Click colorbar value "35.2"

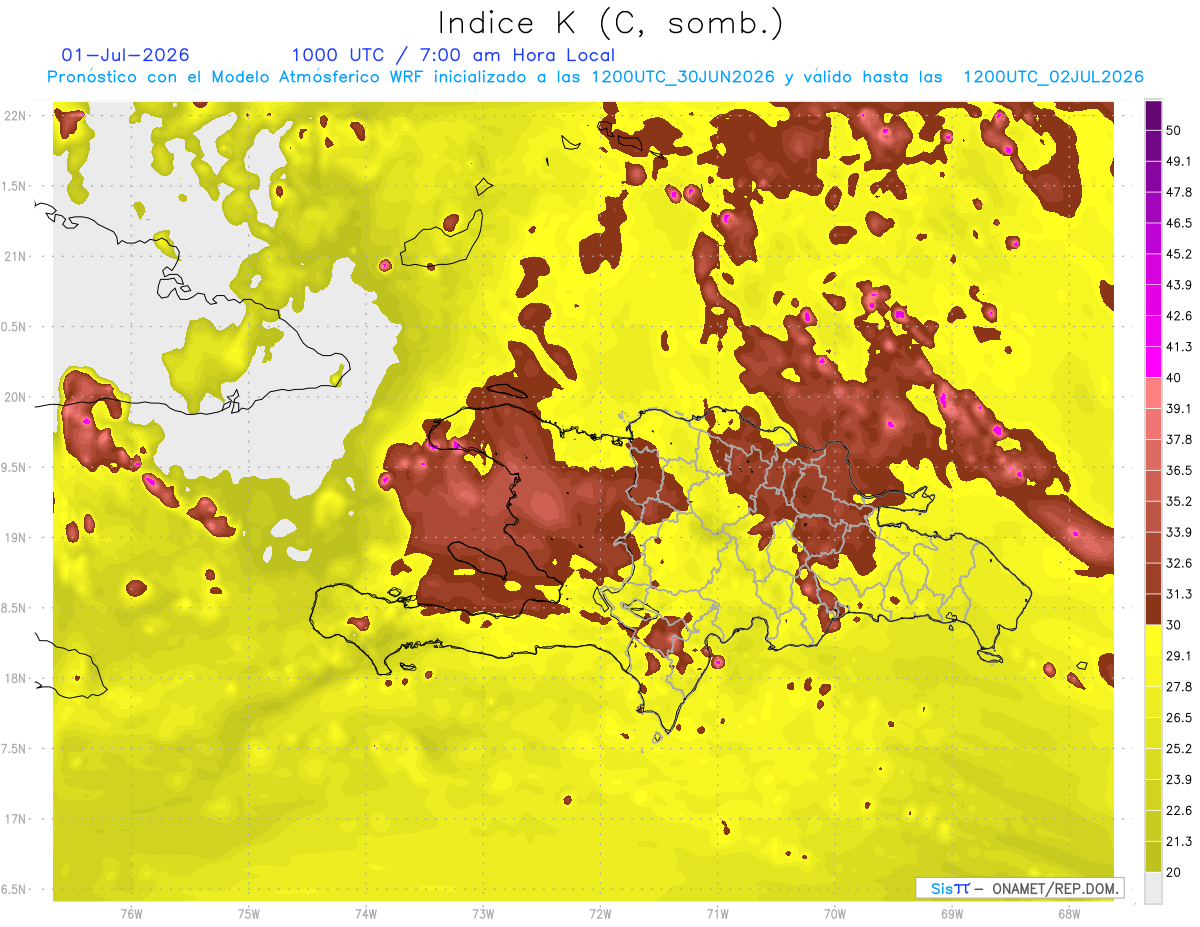(x=1178, y=501)
